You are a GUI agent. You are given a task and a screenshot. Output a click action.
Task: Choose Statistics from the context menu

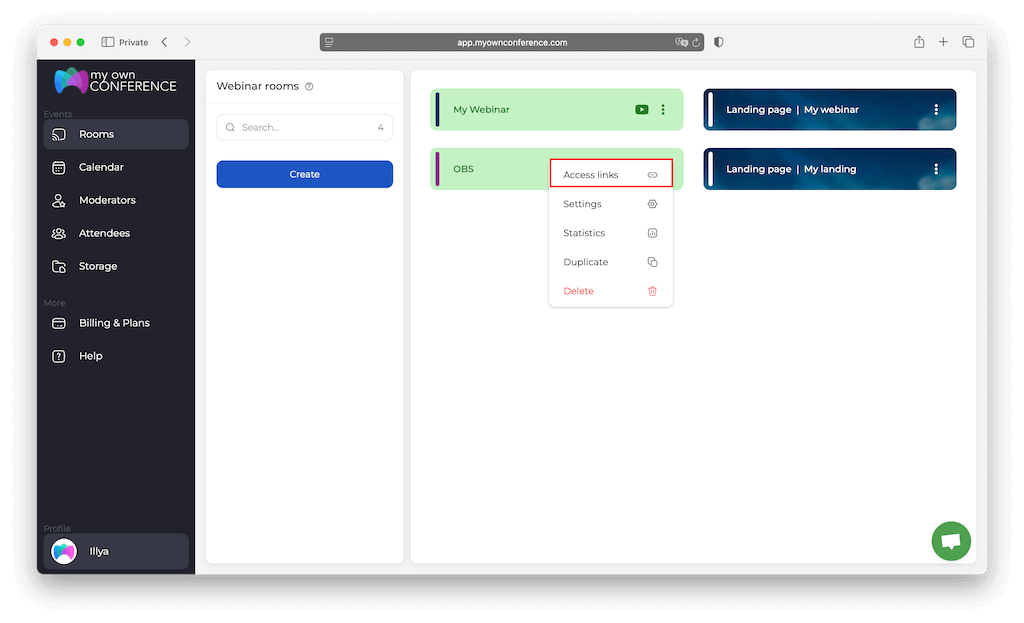[611, 232]
